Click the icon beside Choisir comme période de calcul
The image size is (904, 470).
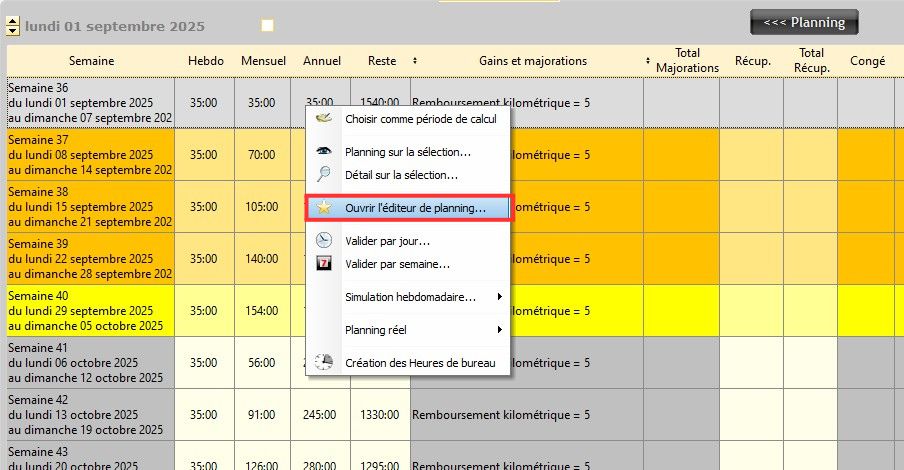[x=324, y=119]
